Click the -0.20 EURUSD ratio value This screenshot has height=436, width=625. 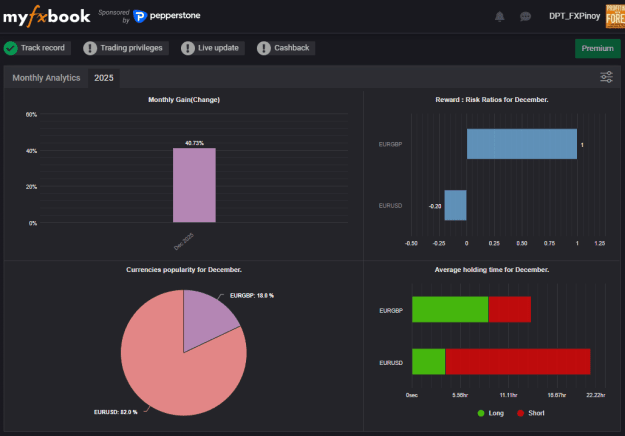point(435,206)
